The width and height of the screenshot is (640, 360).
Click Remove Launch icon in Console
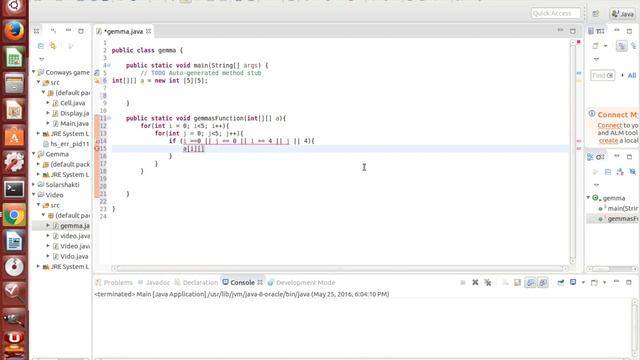[x=475, y=282]
